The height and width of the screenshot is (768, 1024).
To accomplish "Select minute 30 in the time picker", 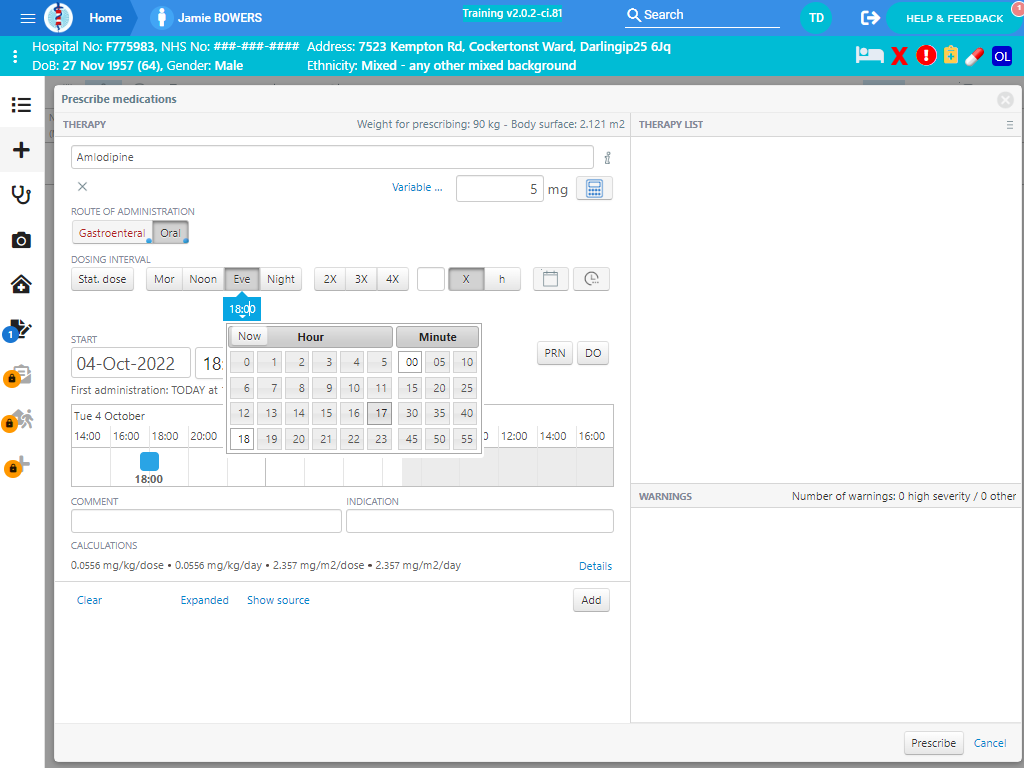I will tap(411, 413).
